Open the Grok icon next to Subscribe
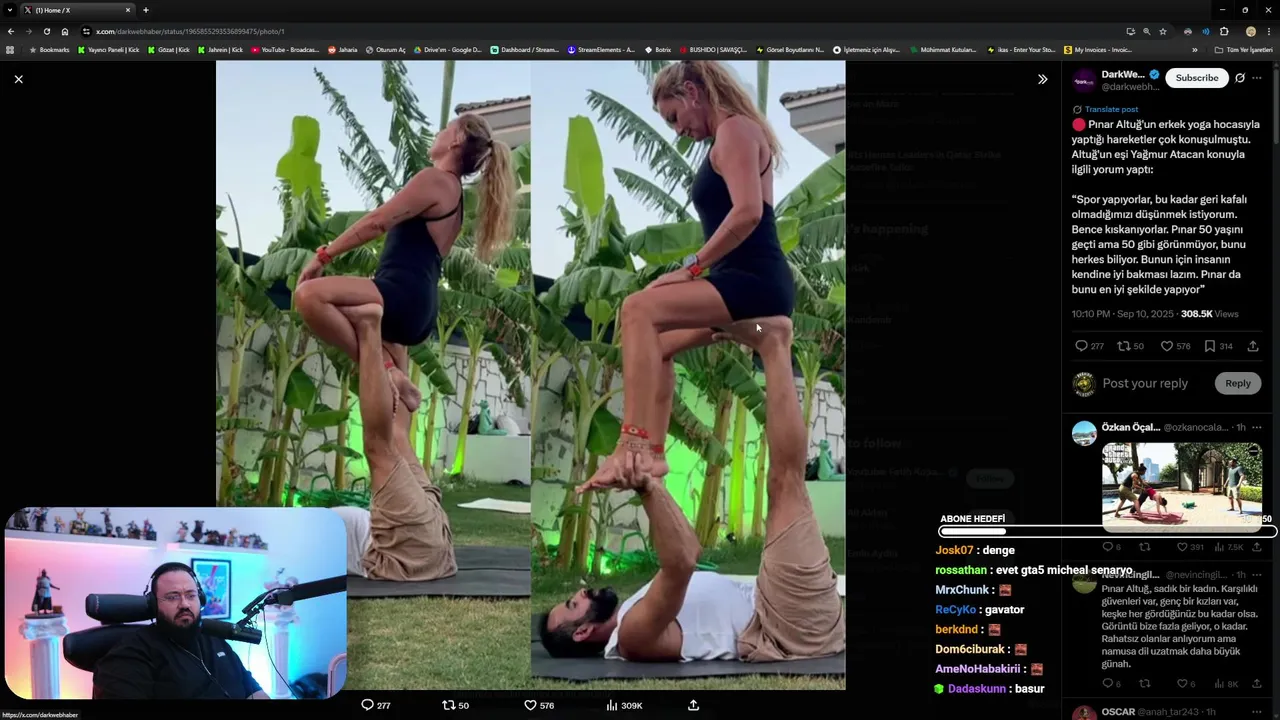 click(1240, 78)
